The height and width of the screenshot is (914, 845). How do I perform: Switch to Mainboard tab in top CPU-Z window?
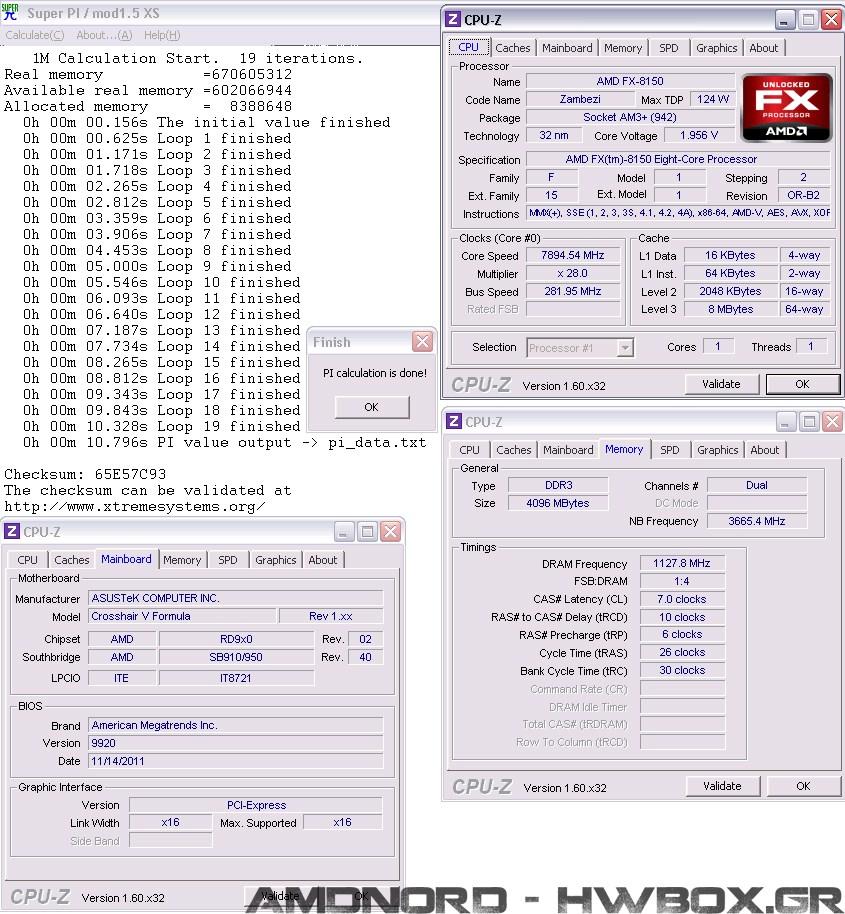click(567, 48)
